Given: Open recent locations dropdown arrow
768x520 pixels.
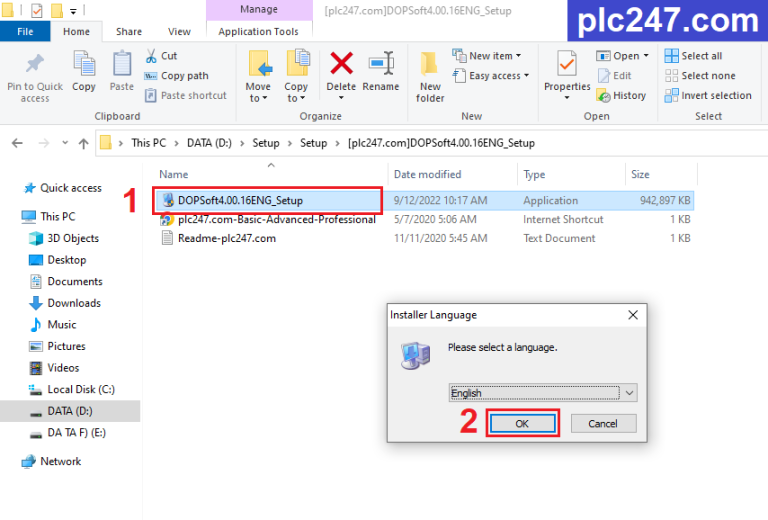Looking at the screenshot, I should click(65, 143).
